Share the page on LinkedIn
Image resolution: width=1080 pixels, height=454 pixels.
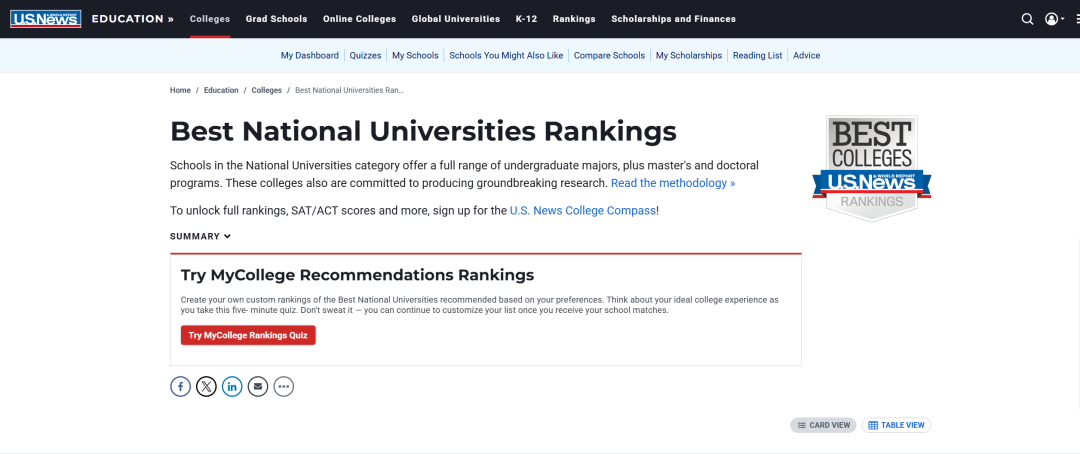(232, 386)
